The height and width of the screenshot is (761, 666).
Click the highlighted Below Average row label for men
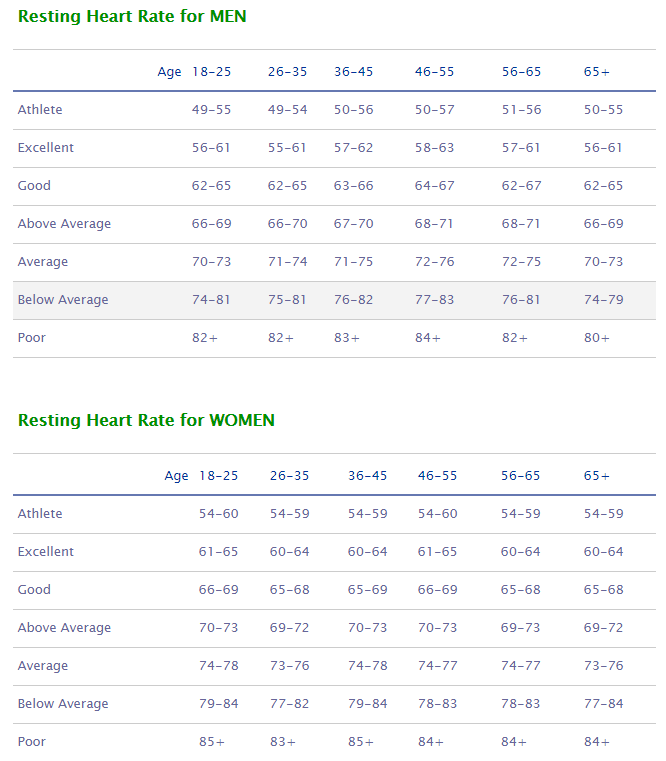point(63,300)
